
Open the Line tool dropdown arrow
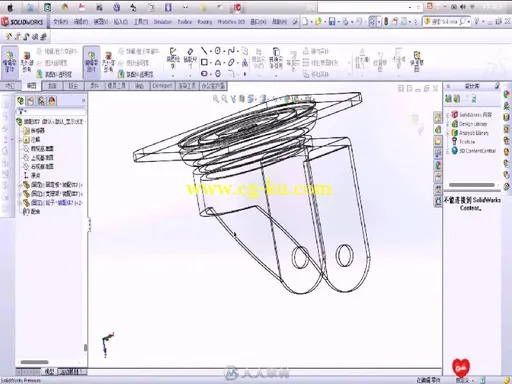(x=210, y=51)
